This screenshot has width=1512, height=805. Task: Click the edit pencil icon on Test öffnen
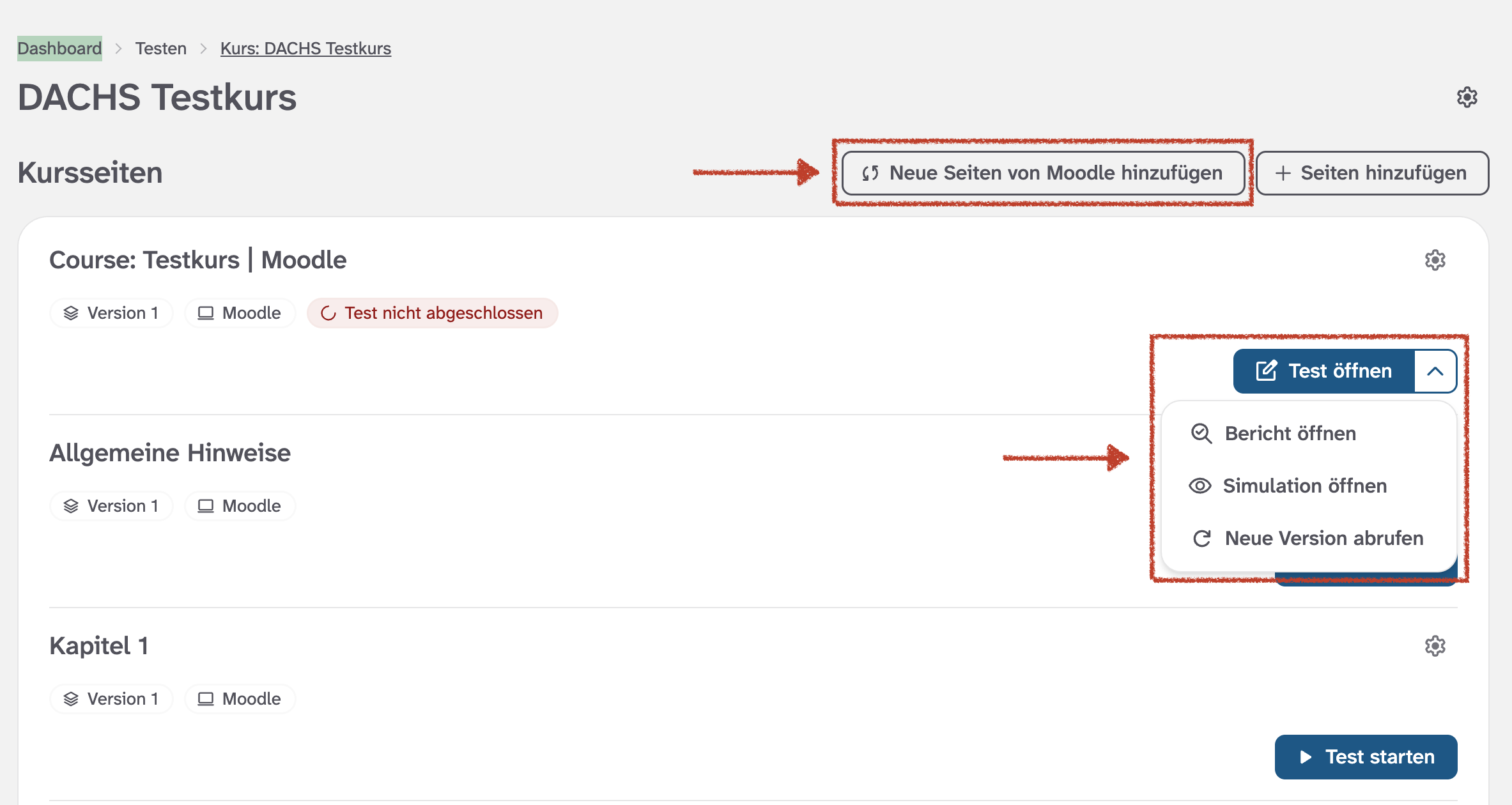coord(1266,371)
